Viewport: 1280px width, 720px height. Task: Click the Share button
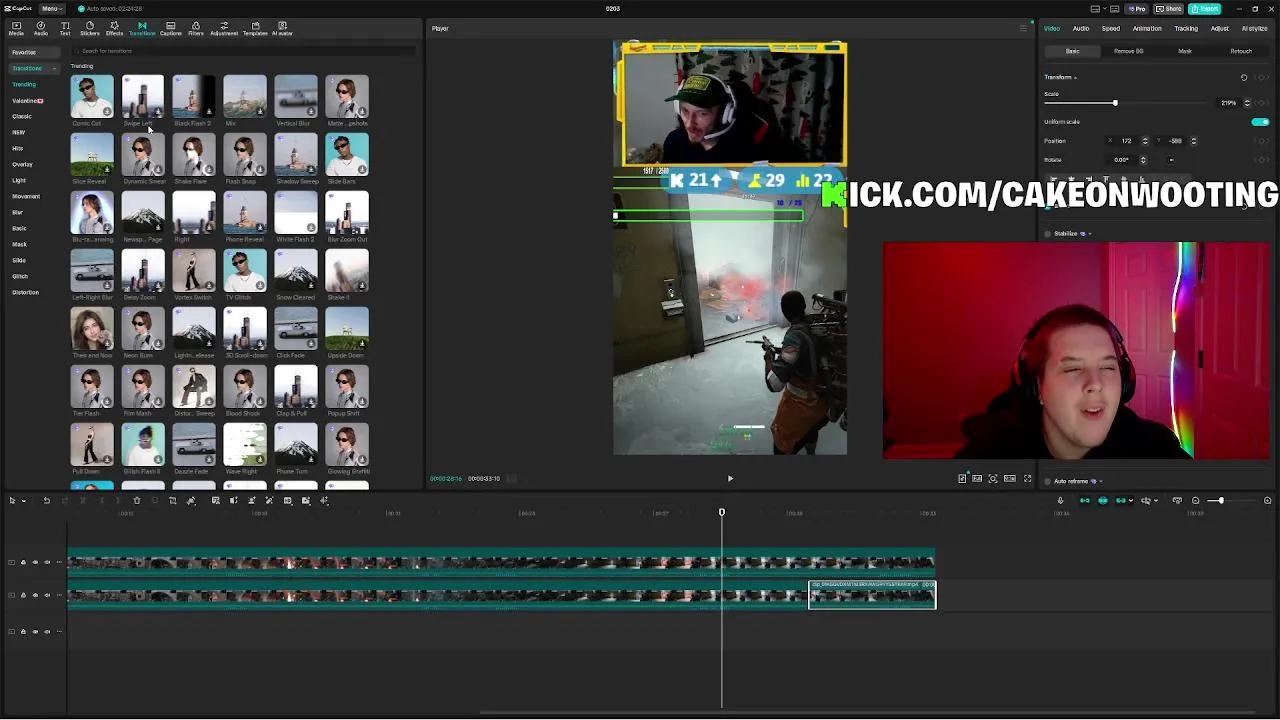[1168, 9]
